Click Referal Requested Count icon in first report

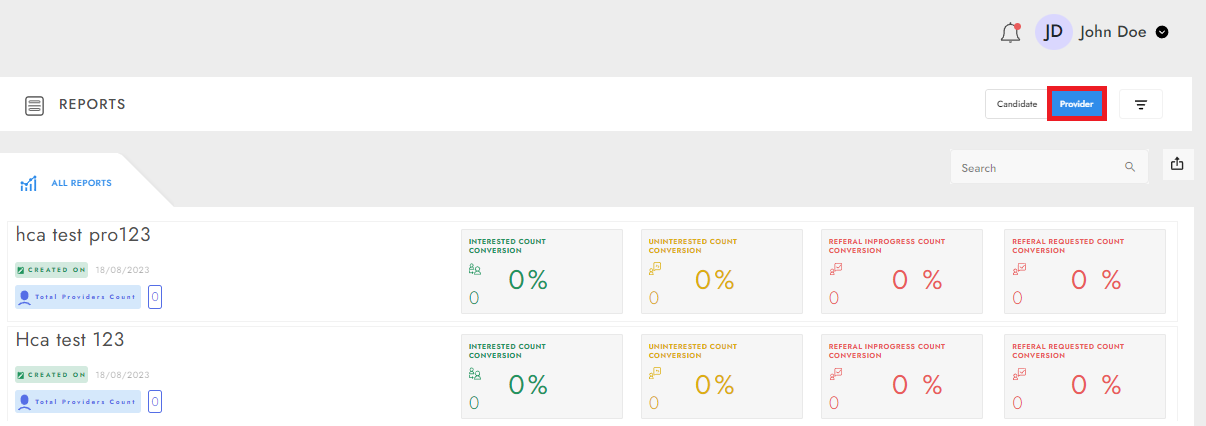pyautogui.click(x=1021, y=268)
